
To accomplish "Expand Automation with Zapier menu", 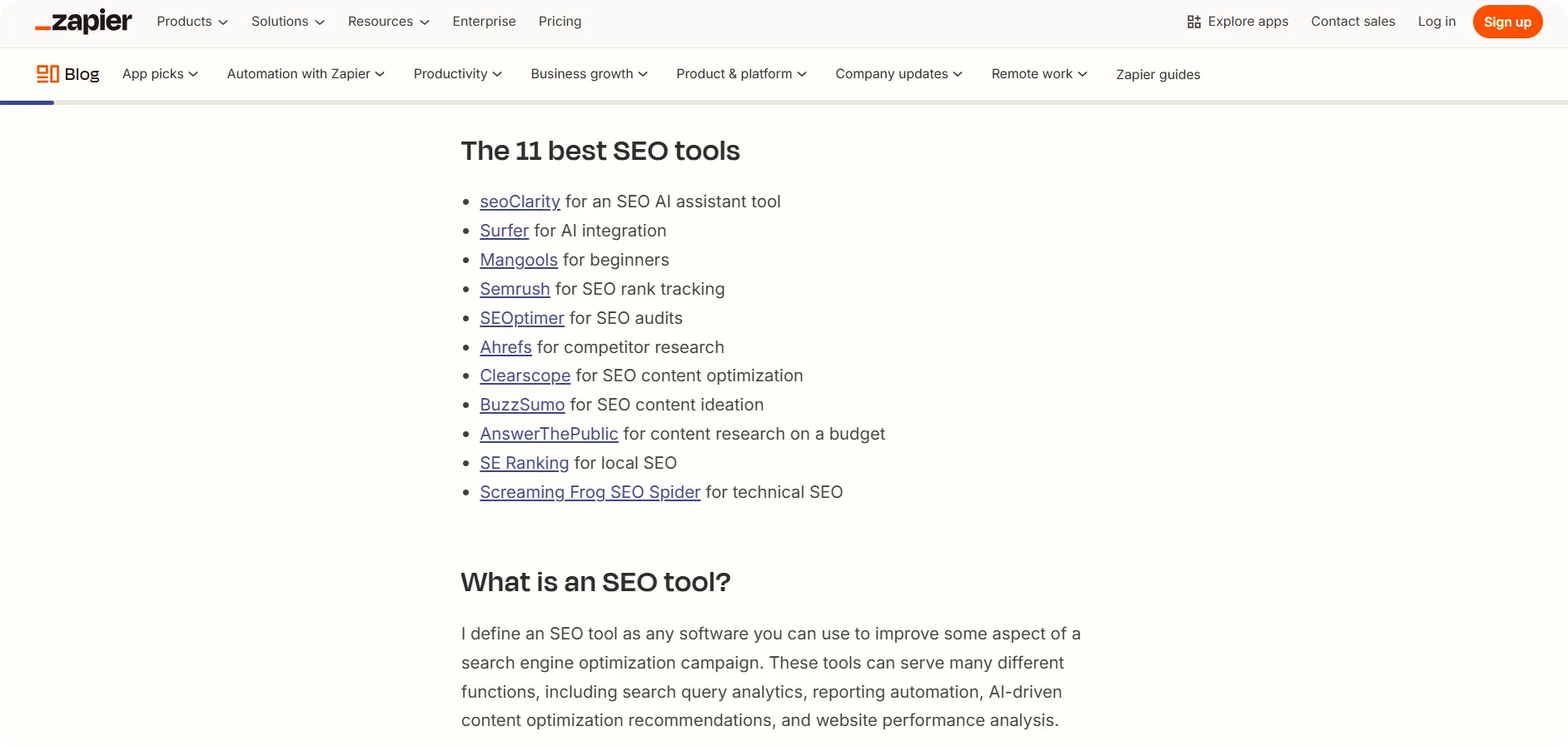I will tap(306, 74).
